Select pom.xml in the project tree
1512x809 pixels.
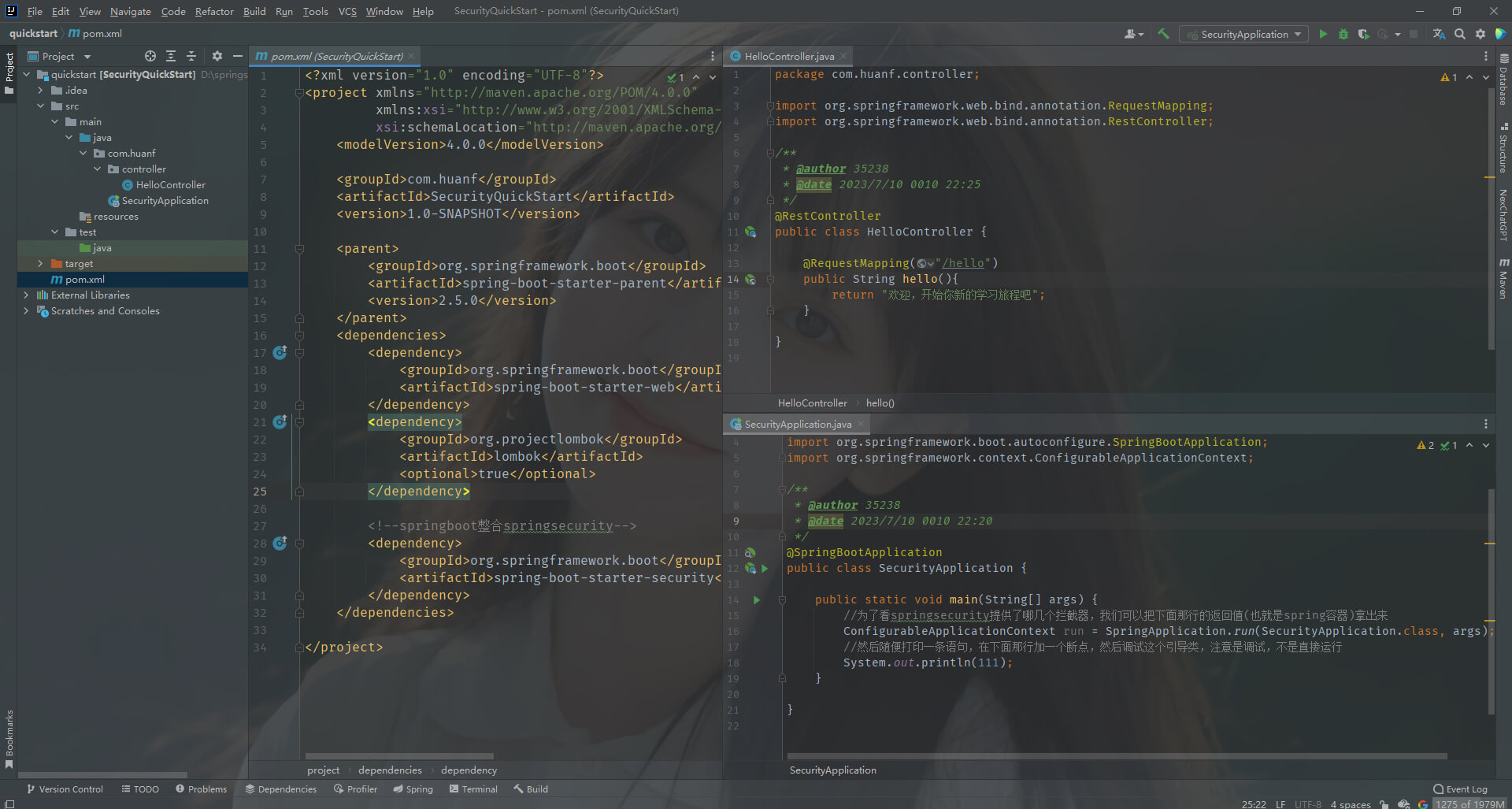(85, 279)
